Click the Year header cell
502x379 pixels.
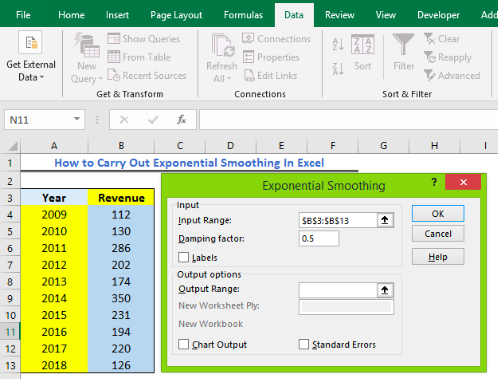(x=54, y=198)
